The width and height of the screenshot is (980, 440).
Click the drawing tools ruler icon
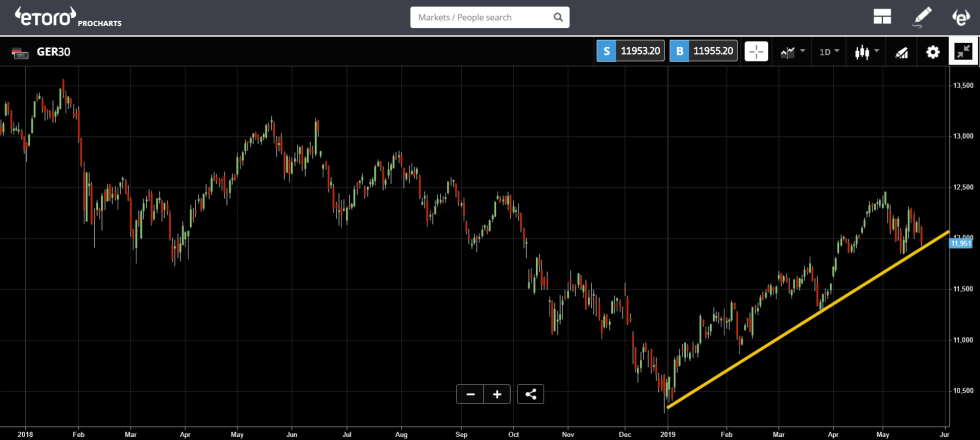(x=901, y=52)
